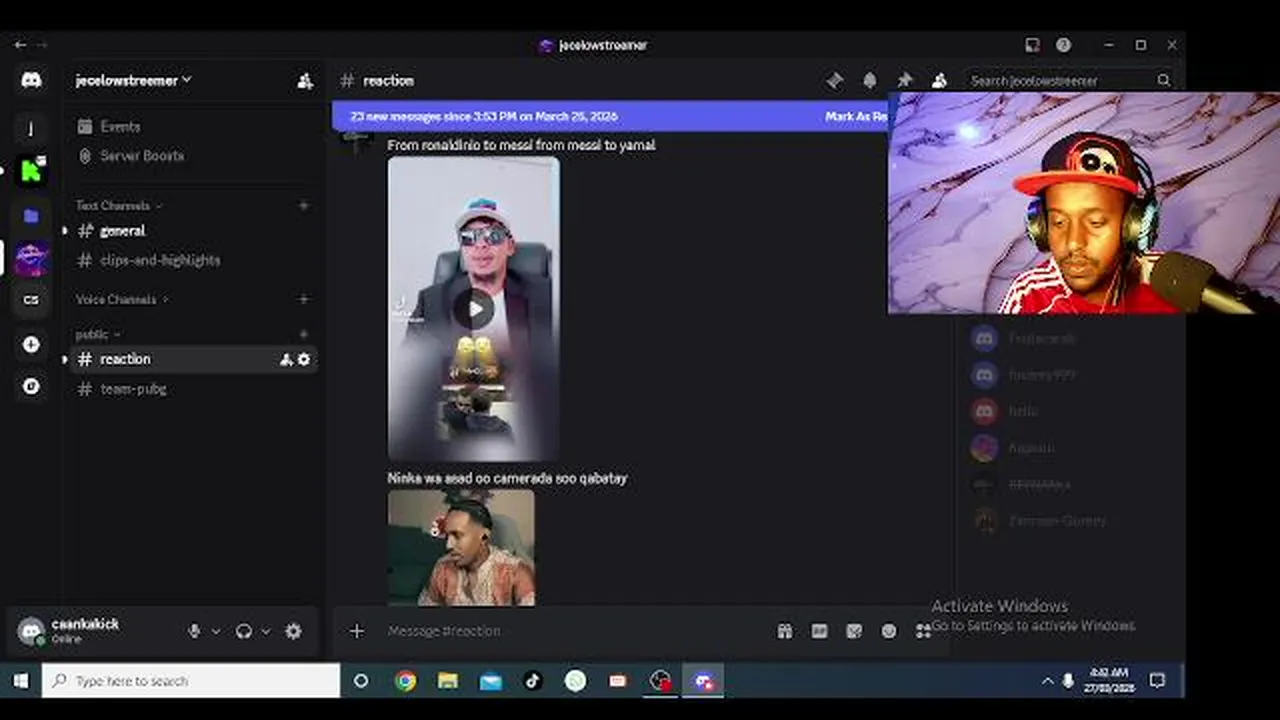
Task: Open the server folder icon in server list
Action: (31, 215)
